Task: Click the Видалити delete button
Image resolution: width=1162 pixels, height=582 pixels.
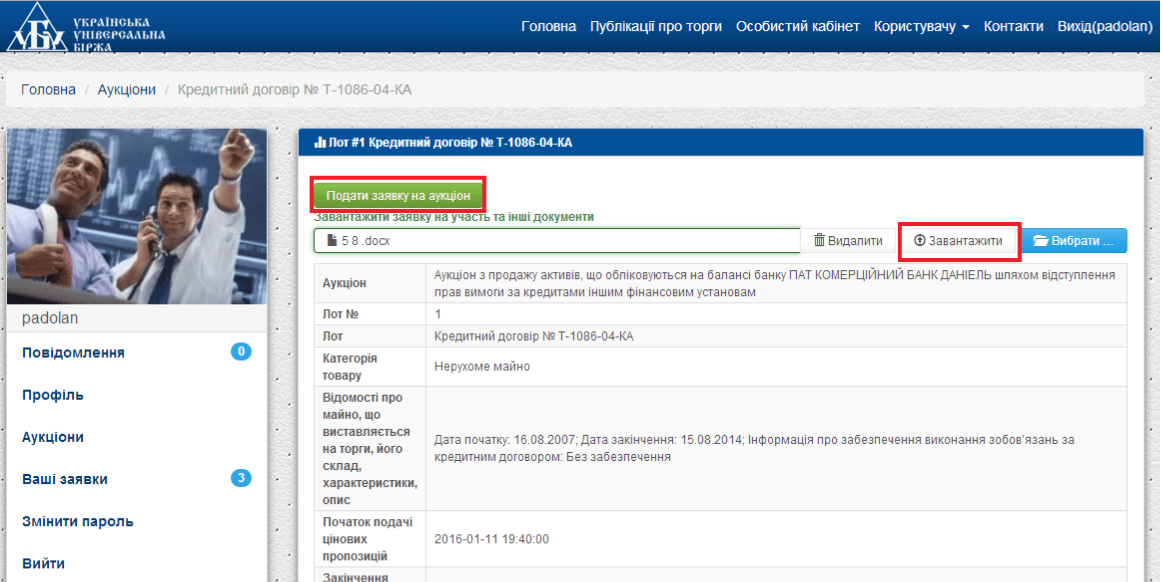Action: coord(848,241)
